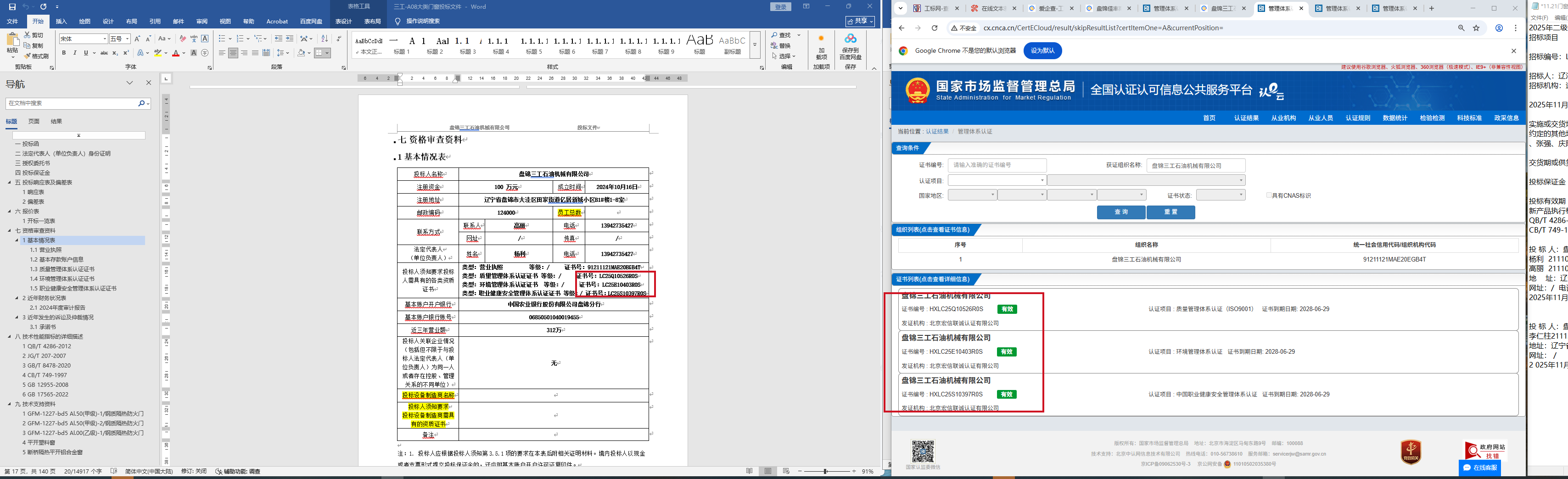Expand the styles gallery more arrow
The image size is (1568, 479).
pos(755,45)
